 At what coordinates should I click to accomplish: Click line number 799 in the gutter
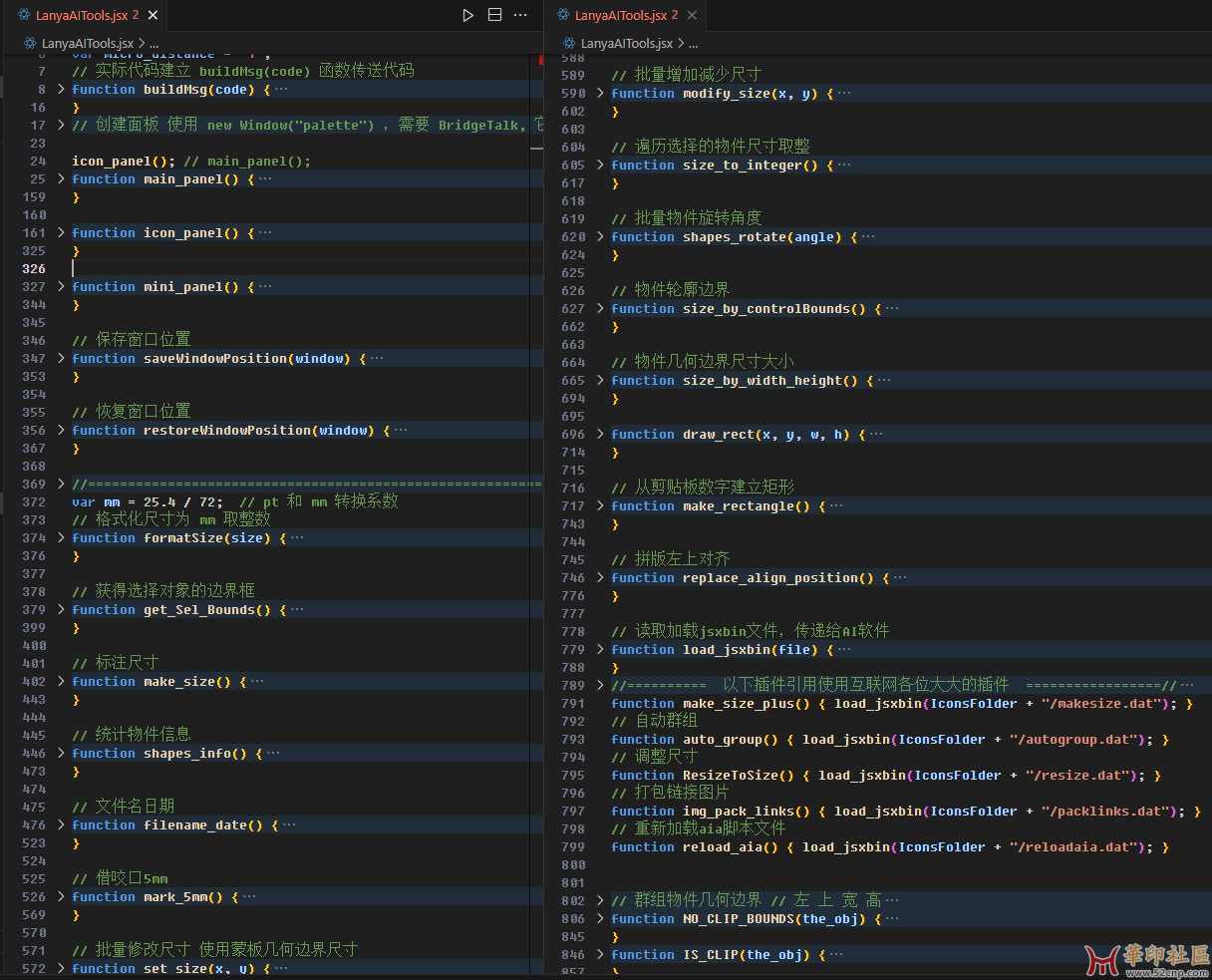[x=573, y=847]
